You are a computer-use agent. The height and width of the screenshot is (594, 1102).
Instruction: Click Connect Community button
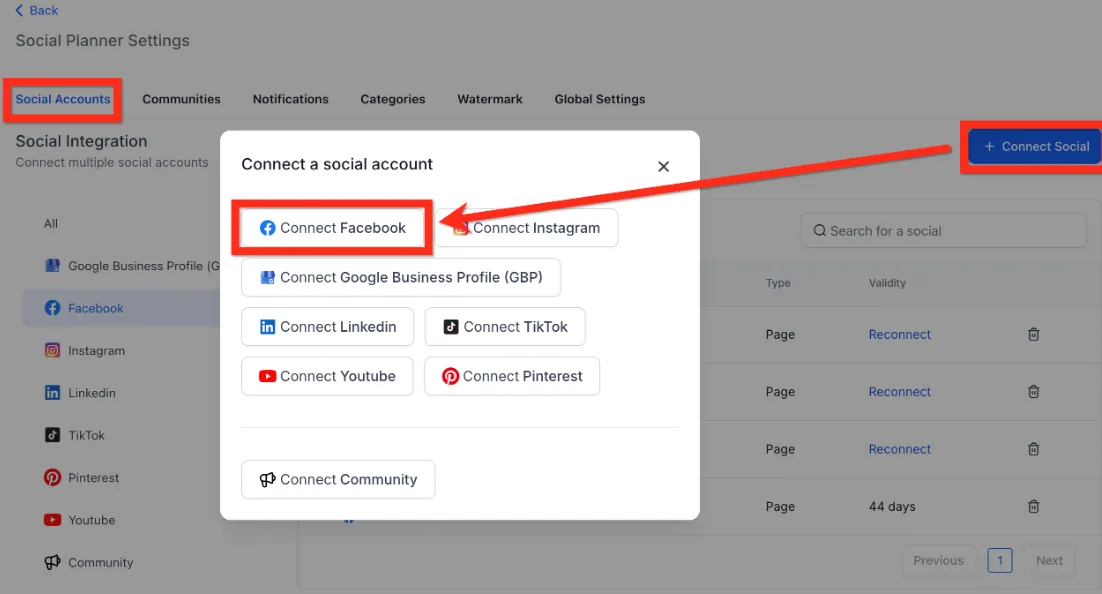tap(338, 479)
